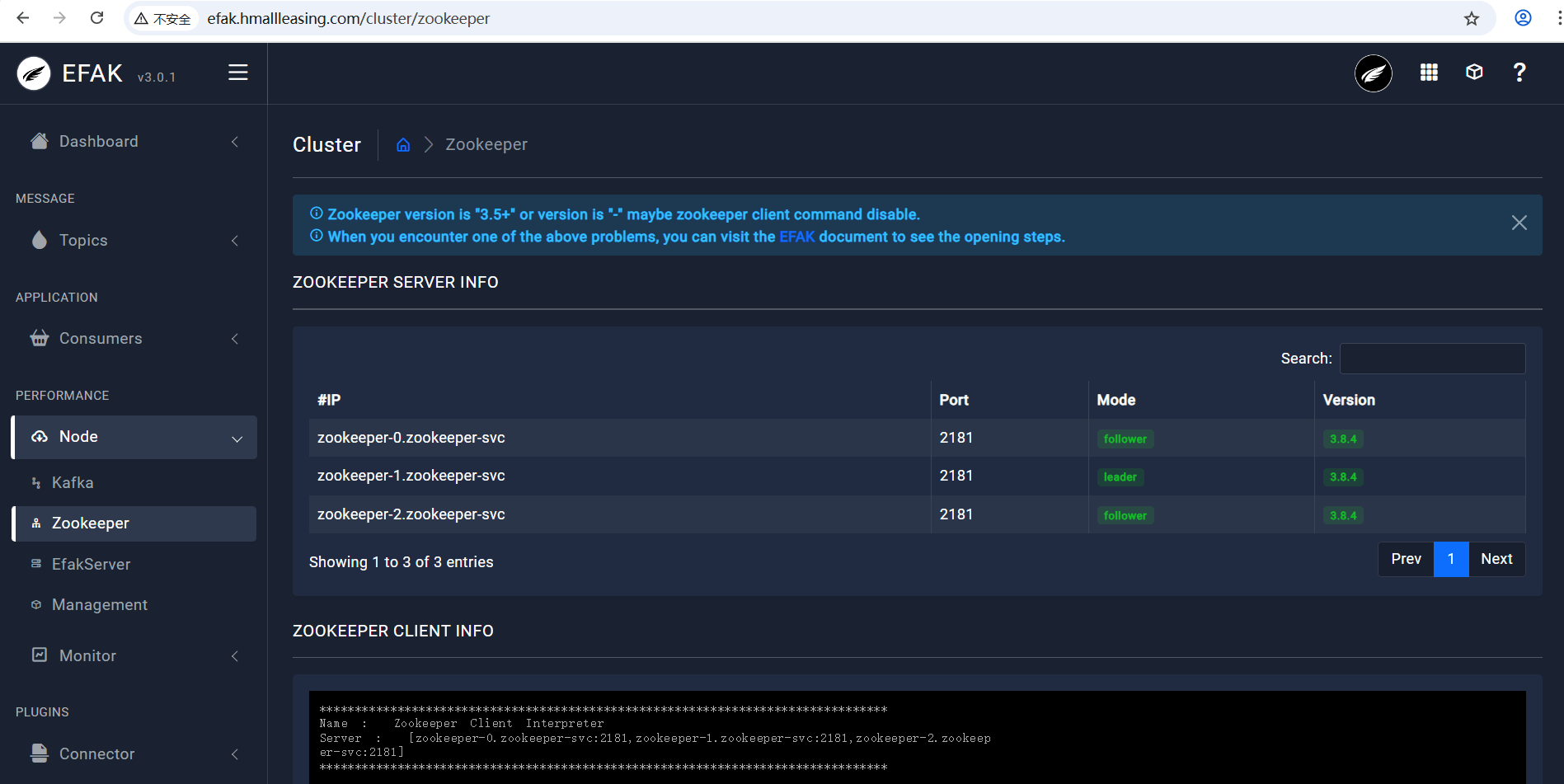
Task: Open the apps grid icon
Action: [x=1429, y=73]
